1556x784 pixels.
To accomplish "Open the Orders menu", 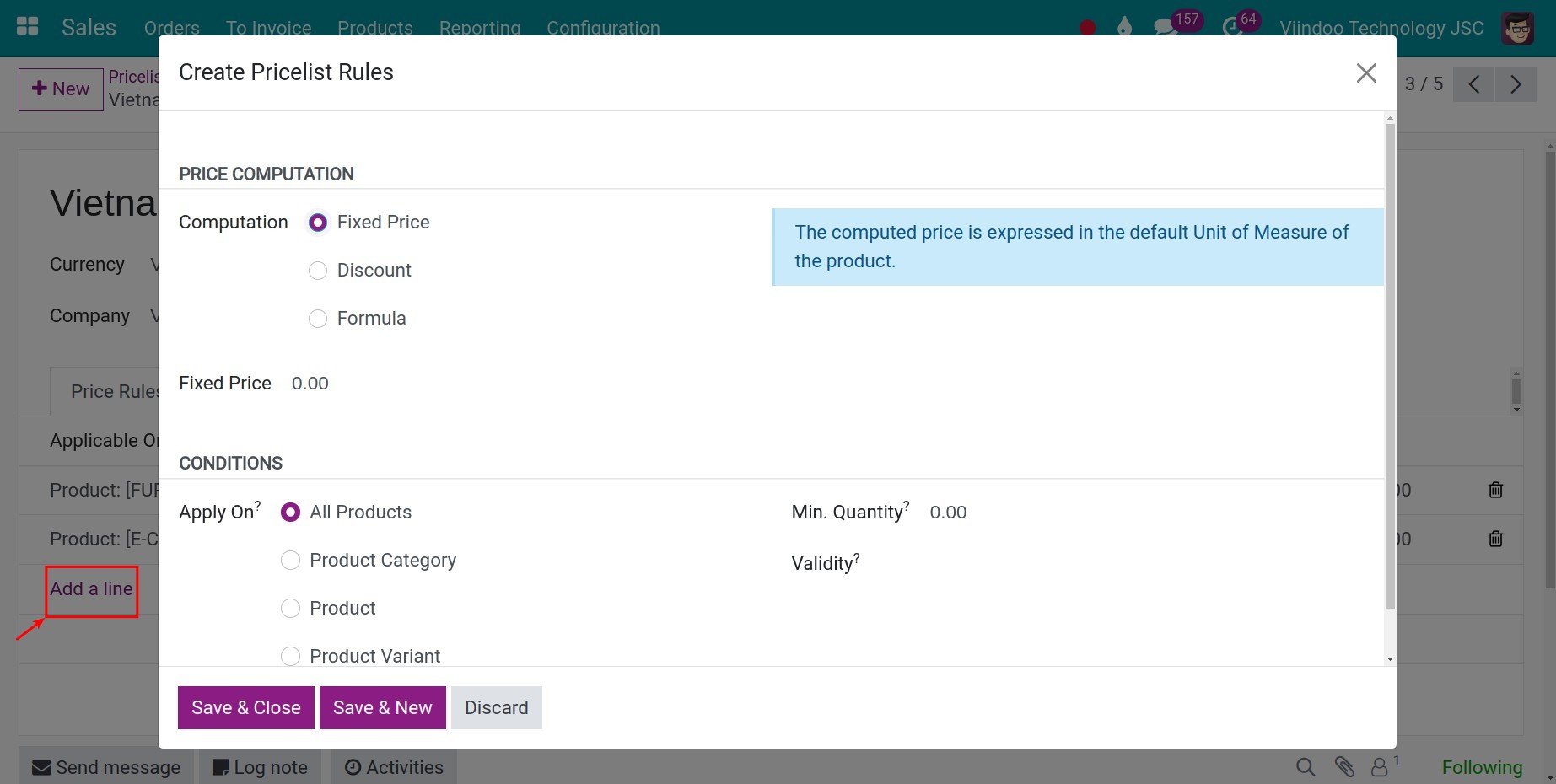I will [x=172, y=28].
